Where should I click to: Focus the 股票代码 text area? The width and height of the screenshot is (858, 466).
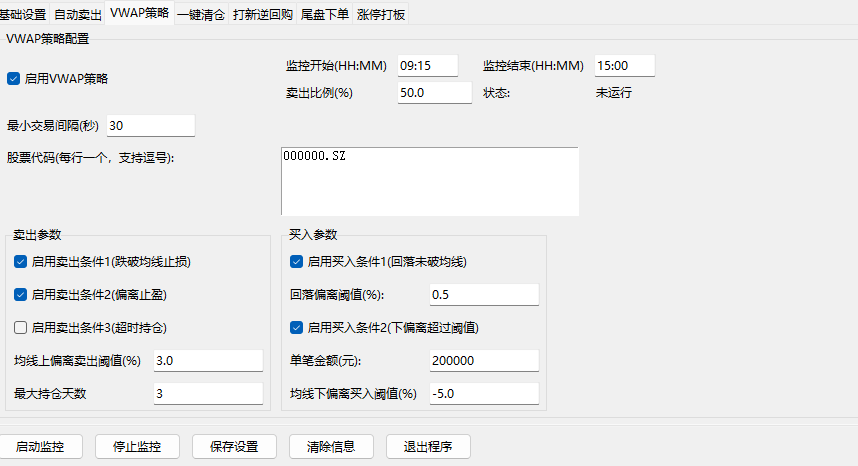[x=430, y=181]
